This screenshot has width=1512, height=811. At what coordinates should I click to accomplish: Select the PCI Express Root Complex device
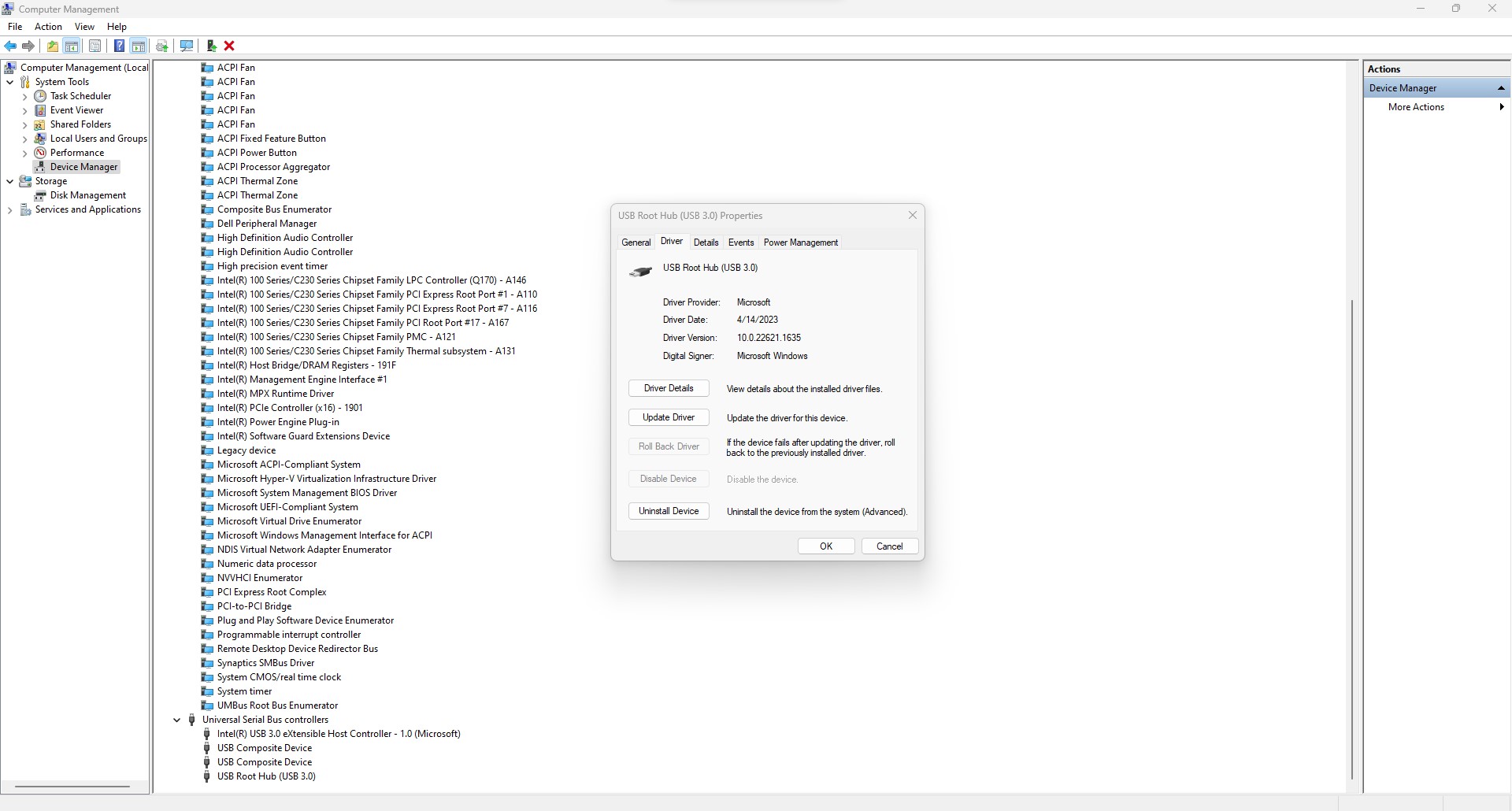272,592
